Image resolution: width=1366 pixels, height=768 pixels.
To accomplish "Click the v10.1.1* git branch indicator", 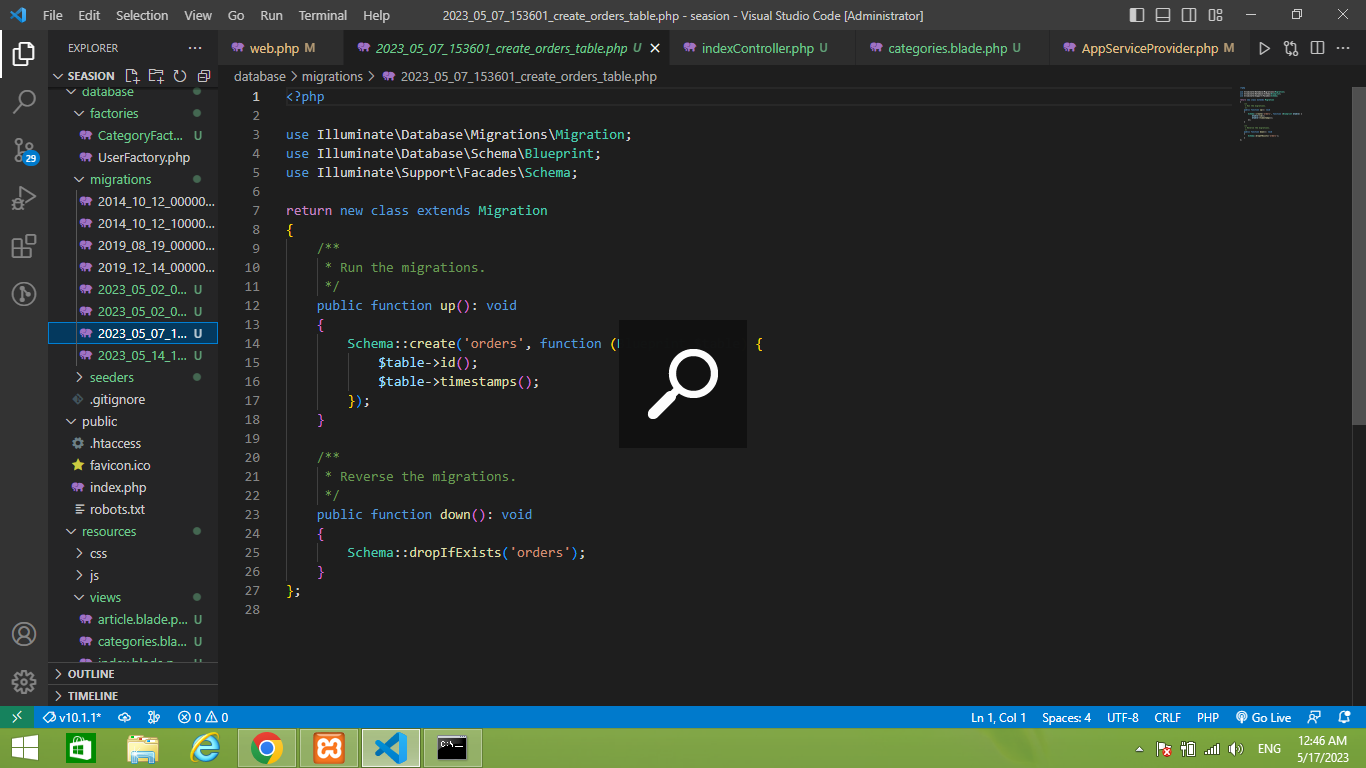I will (72, 717).
